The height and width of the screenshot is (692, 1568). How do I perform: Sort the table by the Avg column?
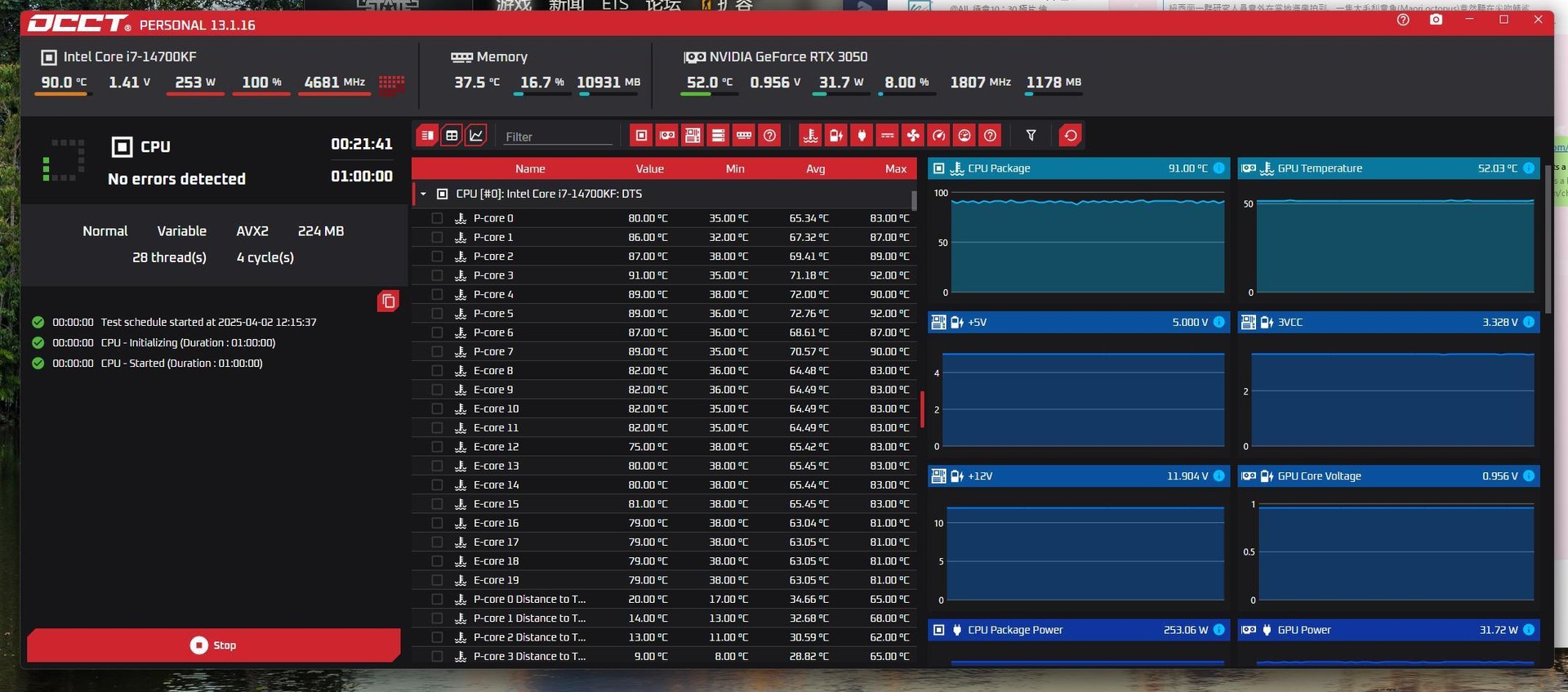(x=816, y=169)
